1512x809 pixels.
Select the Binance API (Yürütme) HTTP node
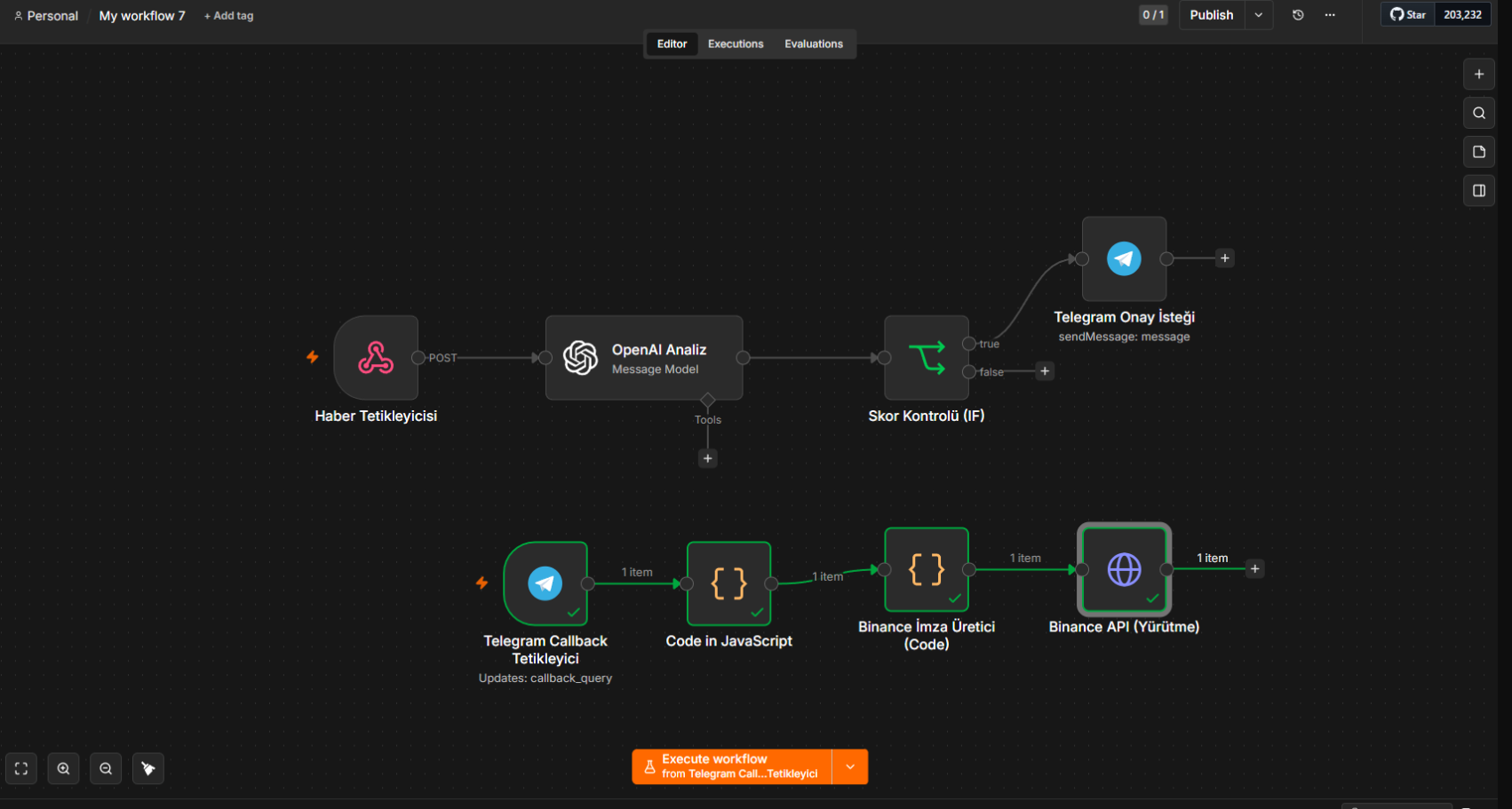[1124, 569]
